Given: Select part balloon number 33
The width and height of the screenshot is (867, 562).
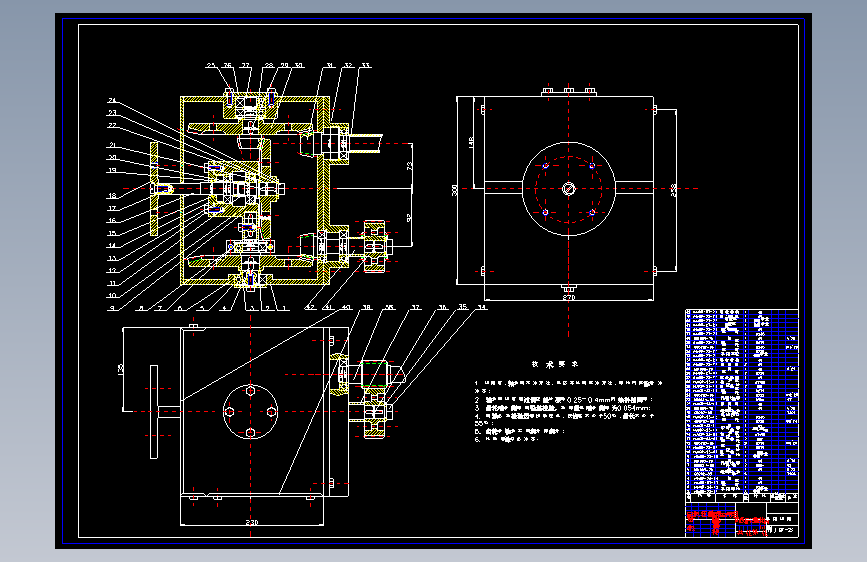Looking at the screenshot, I should 365,65.
